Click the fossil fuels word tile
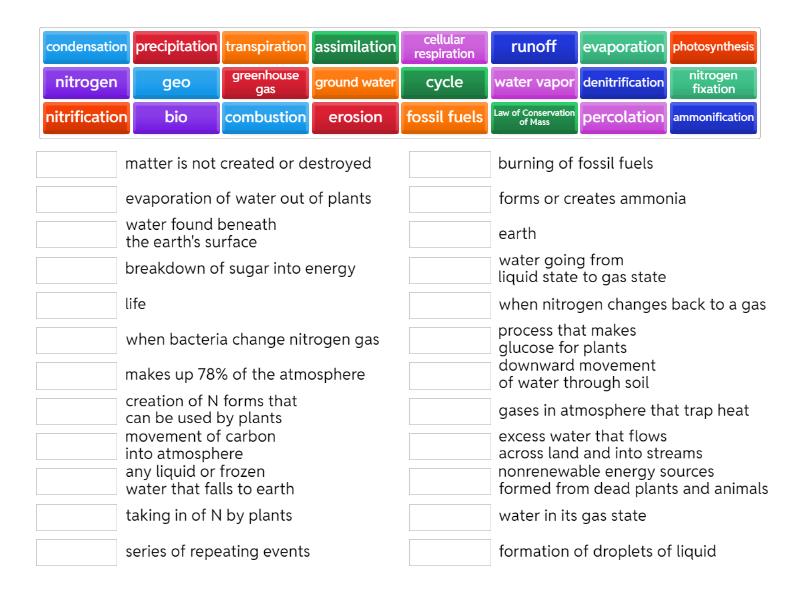 (x=444, y=118)
